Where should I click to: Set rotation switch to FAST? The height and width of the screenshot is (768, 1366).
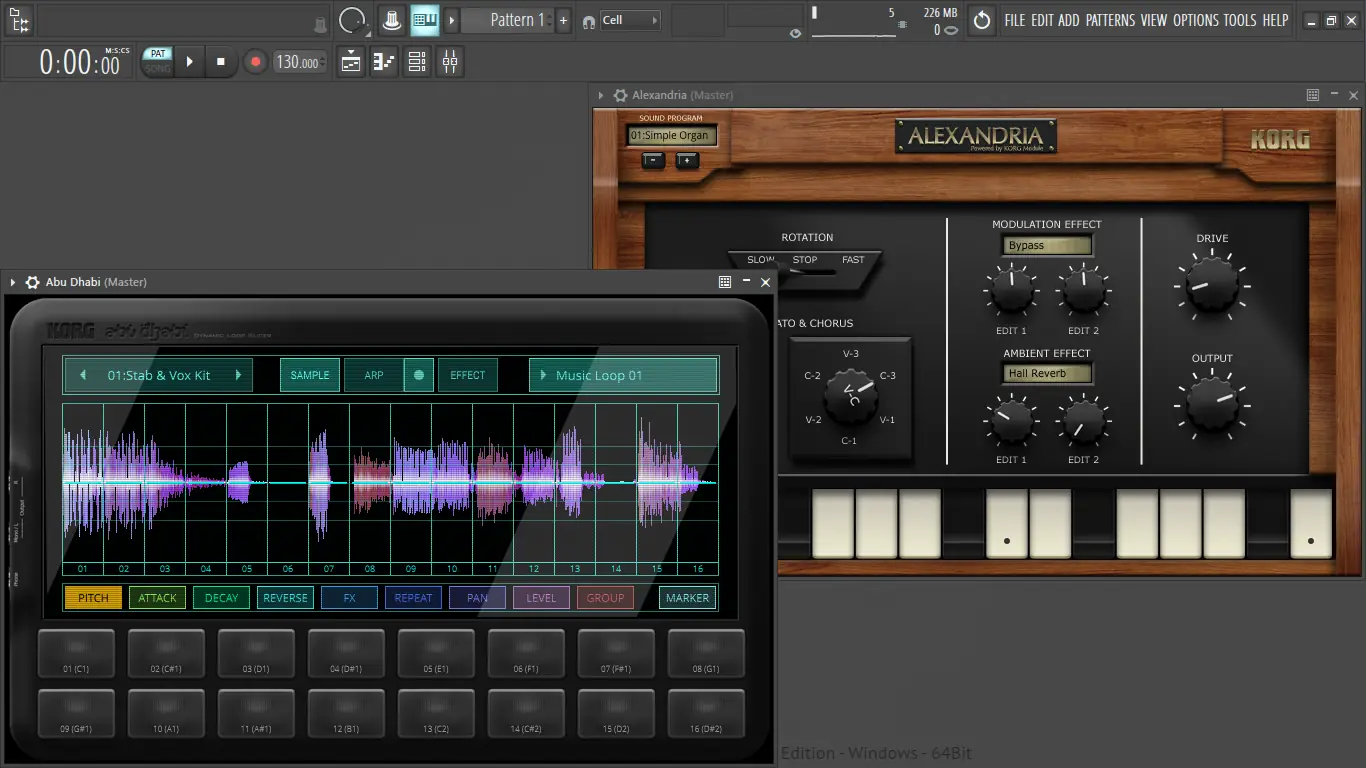[853, 260]
